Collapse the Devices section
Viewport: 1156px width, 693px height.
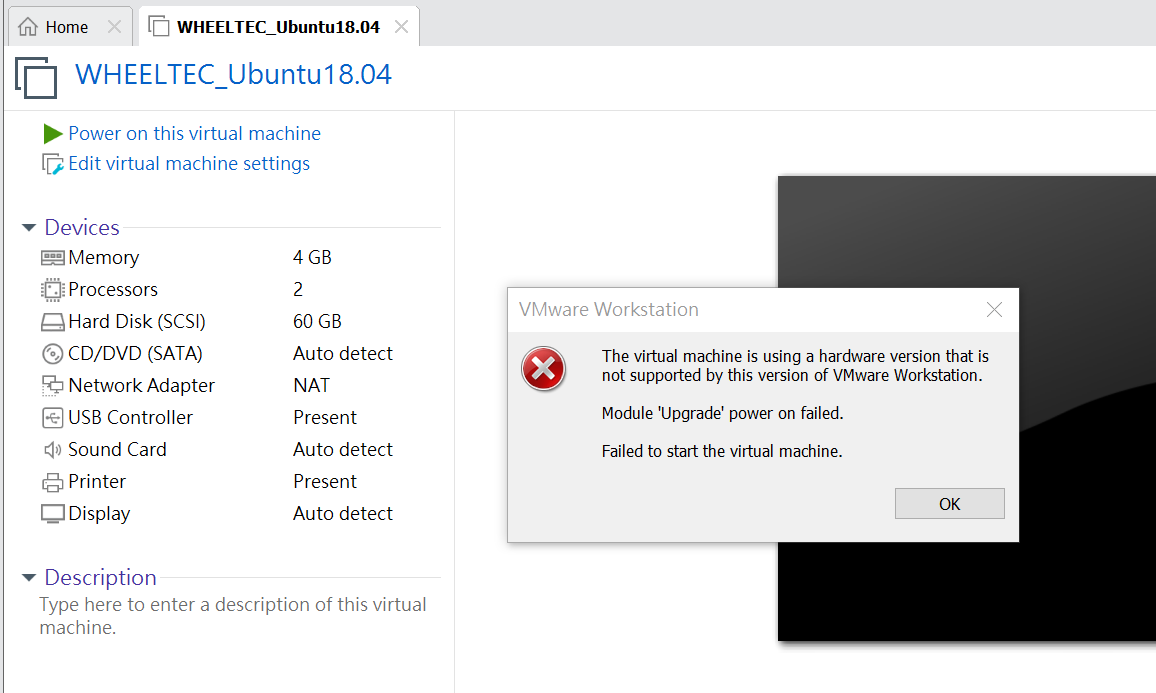[29, 228]
